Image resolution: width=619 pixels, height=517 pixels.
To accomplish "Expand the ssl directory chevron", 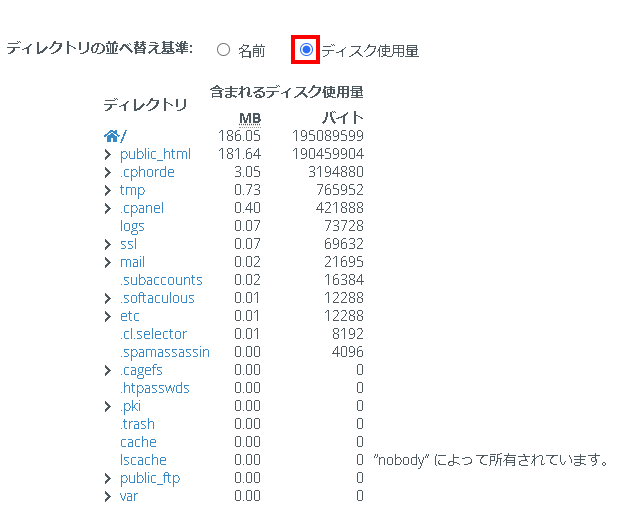I will [x=108, y=245].
